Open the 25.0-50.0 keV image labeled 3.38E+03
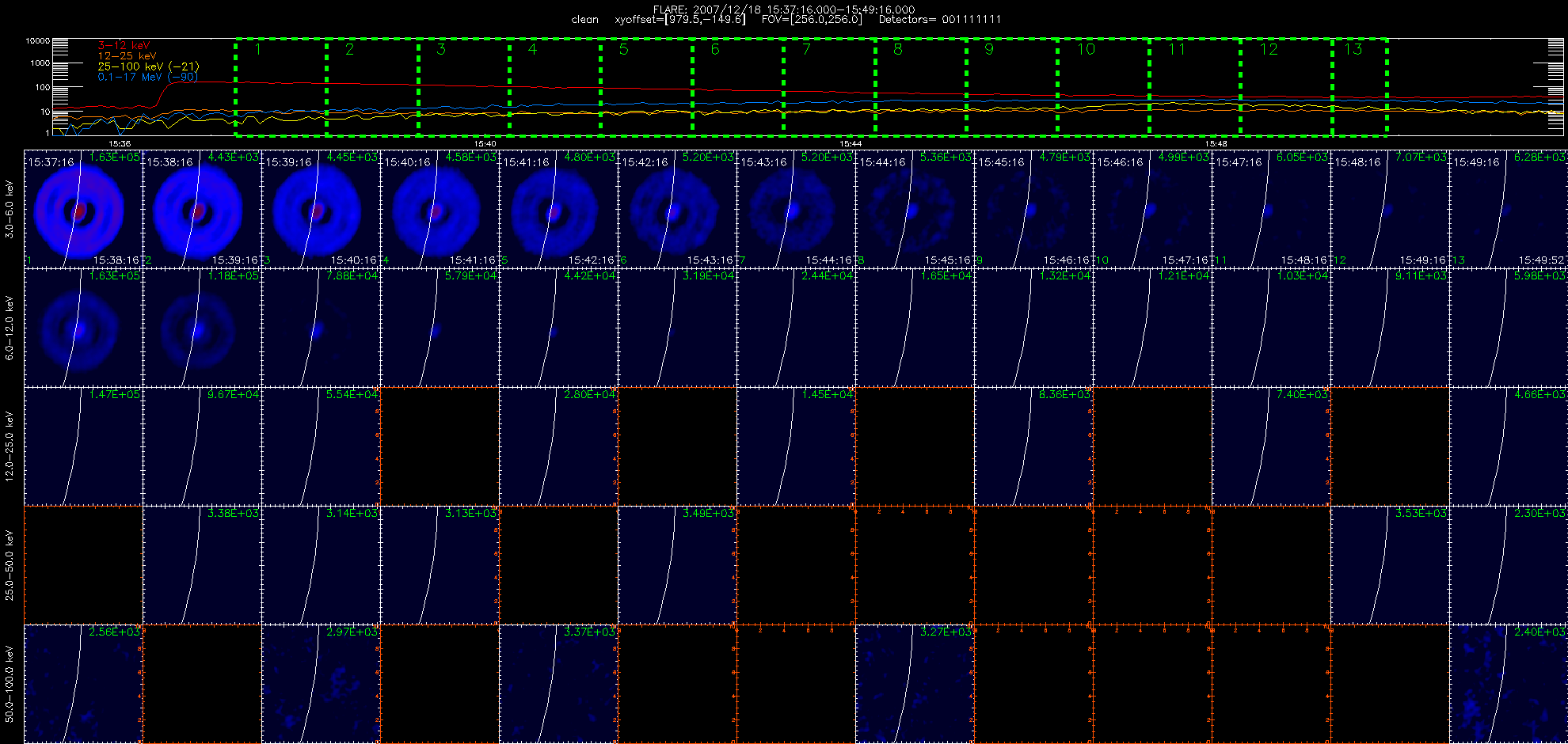Screen dimensions: 1568x744 203,565
